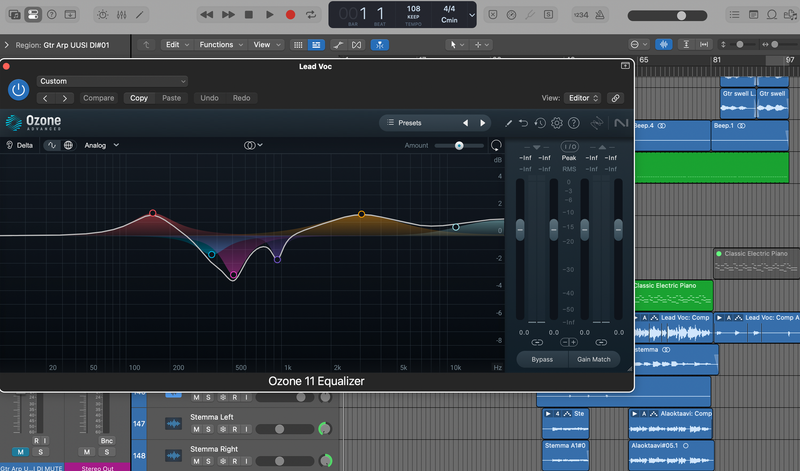800x471 pixels.
Task: Switch to grid view icon in tracks toolbar
Action: click(298, 45)
